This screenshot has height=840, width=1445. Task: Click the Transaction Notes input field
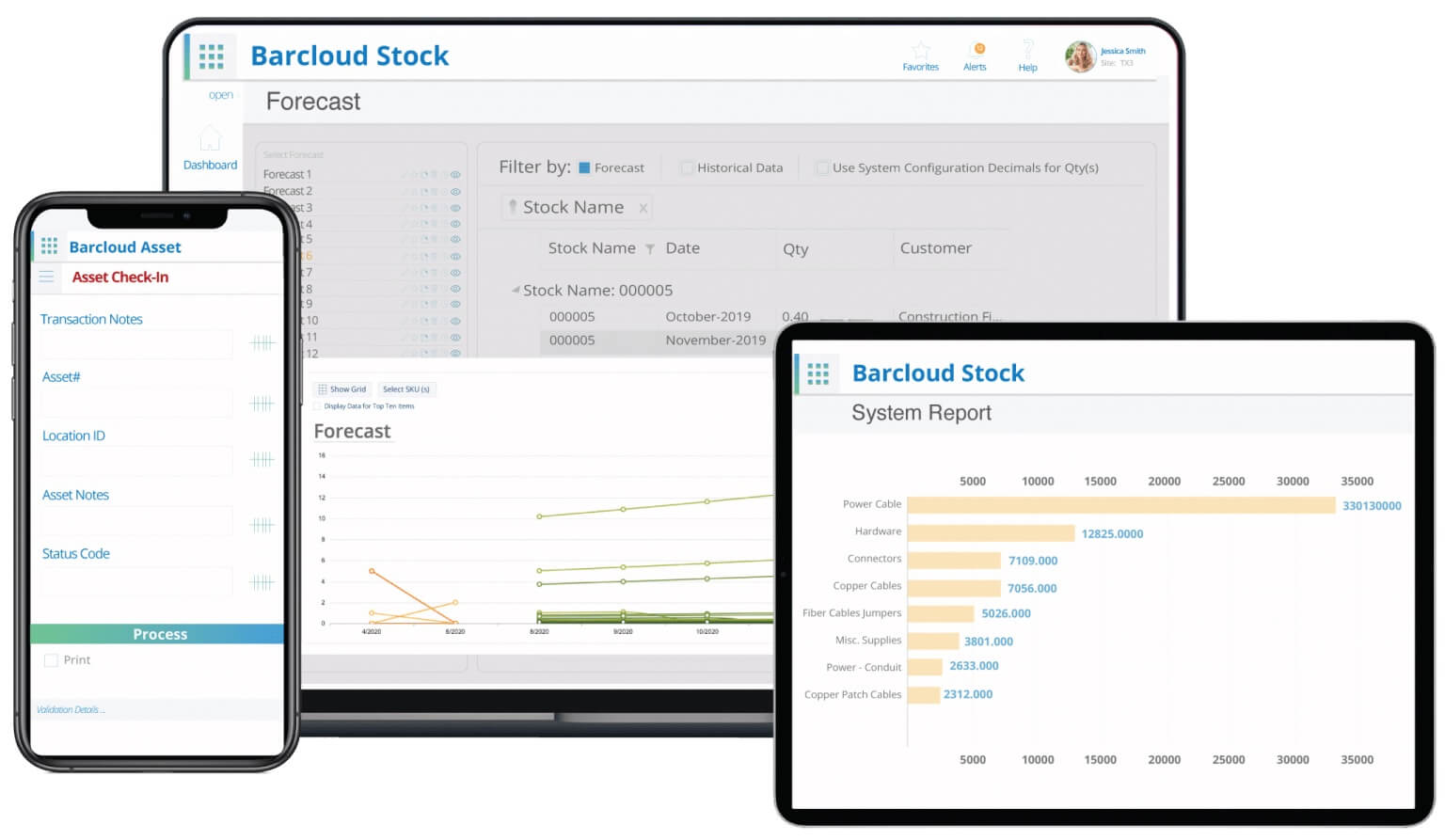click(x=136, y=343)
